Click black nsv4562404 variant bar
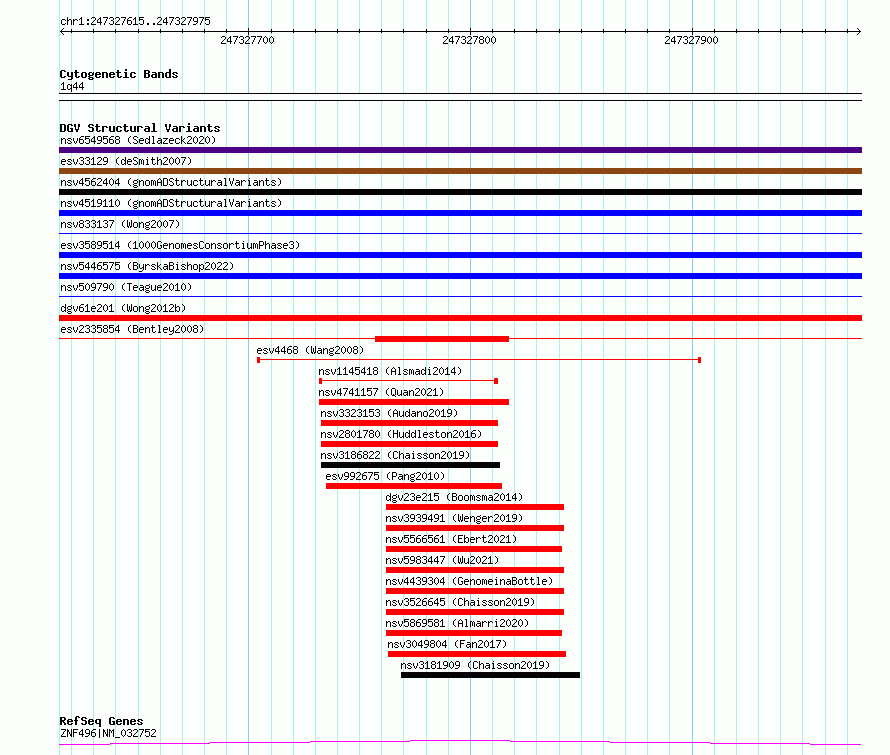890x755 pixels. (x=460, y=192)
